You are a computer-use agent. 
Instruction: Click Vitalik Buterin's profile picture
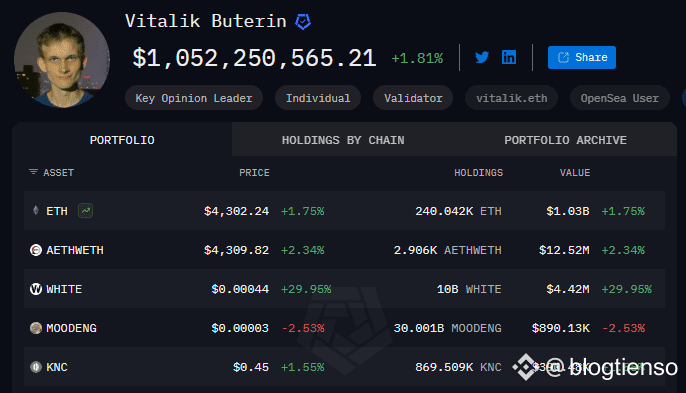coord(62,60)
